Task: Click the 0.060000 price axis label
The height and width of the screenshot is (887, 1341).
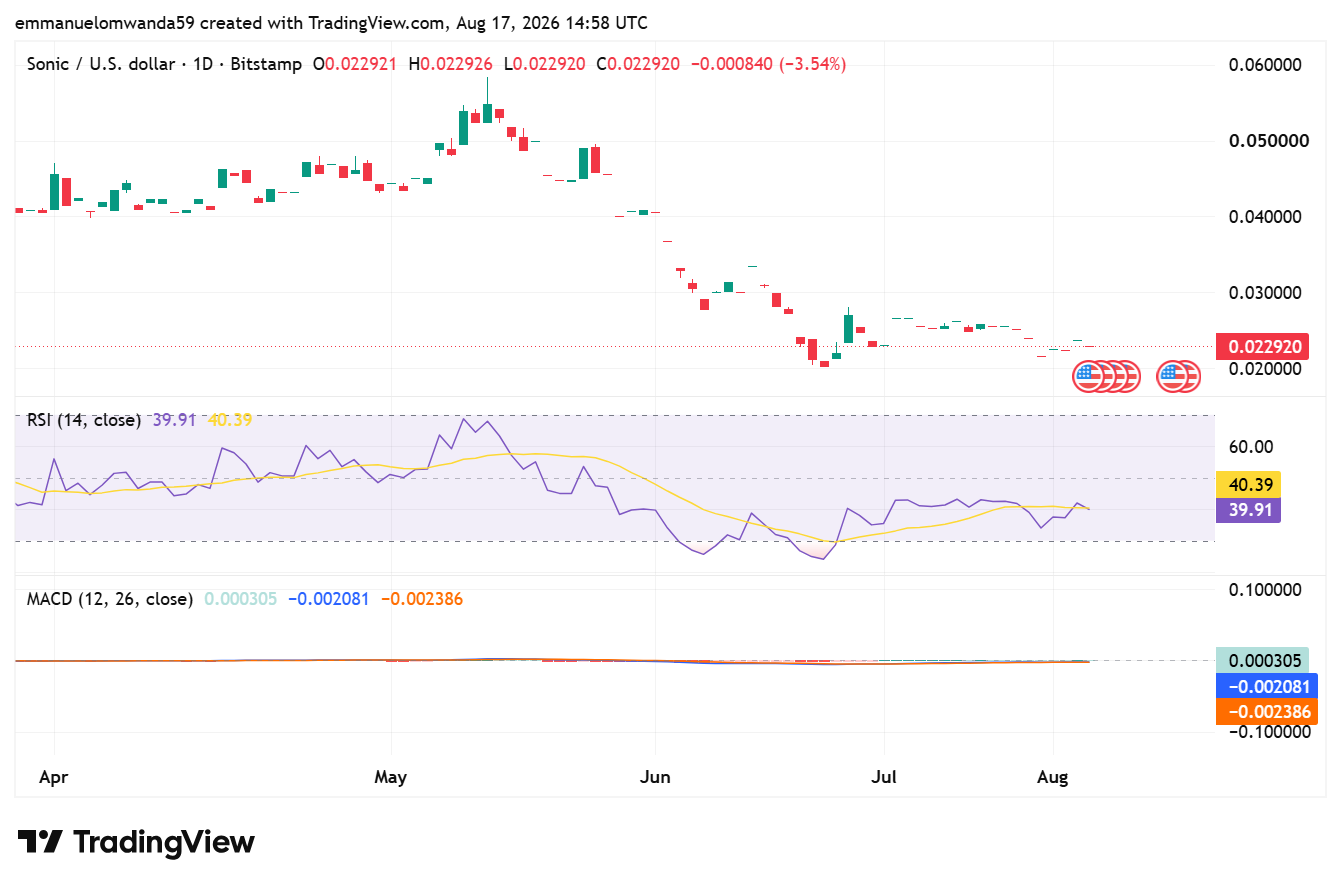Action: pos(1265,65)
